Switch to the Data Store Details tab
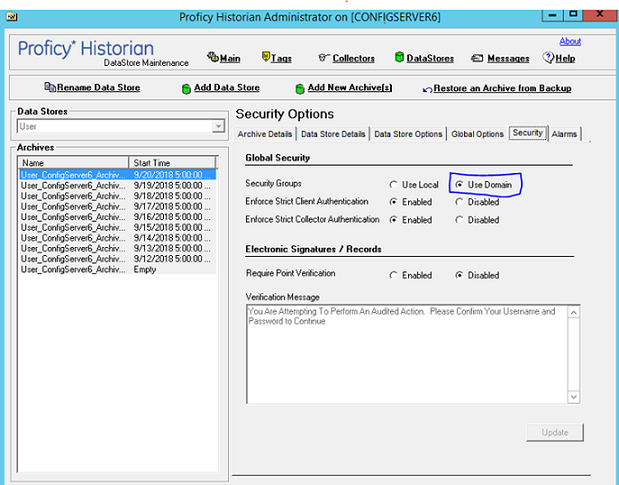 pos(333,134)
